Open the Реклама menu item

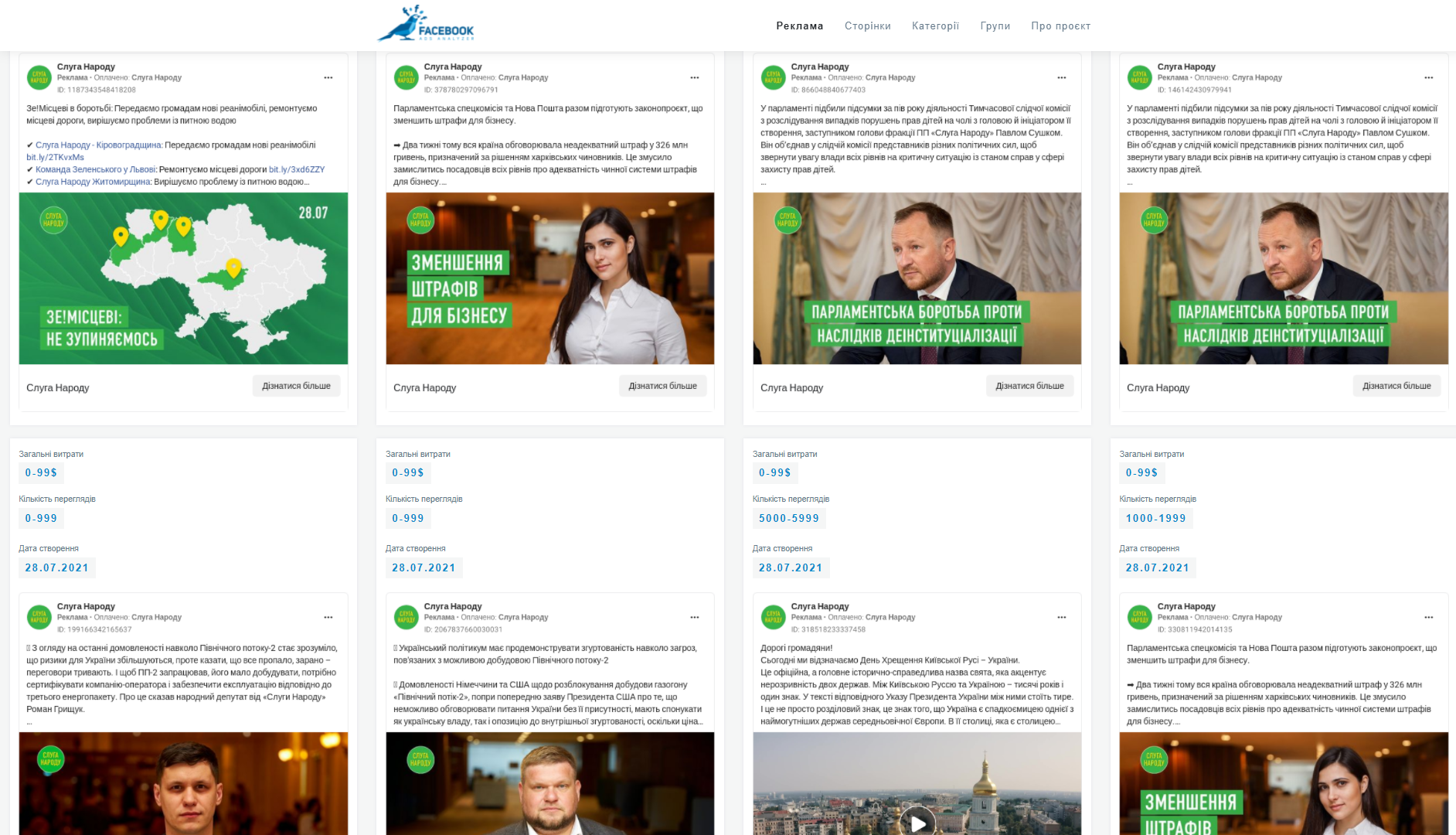(799, 26)
